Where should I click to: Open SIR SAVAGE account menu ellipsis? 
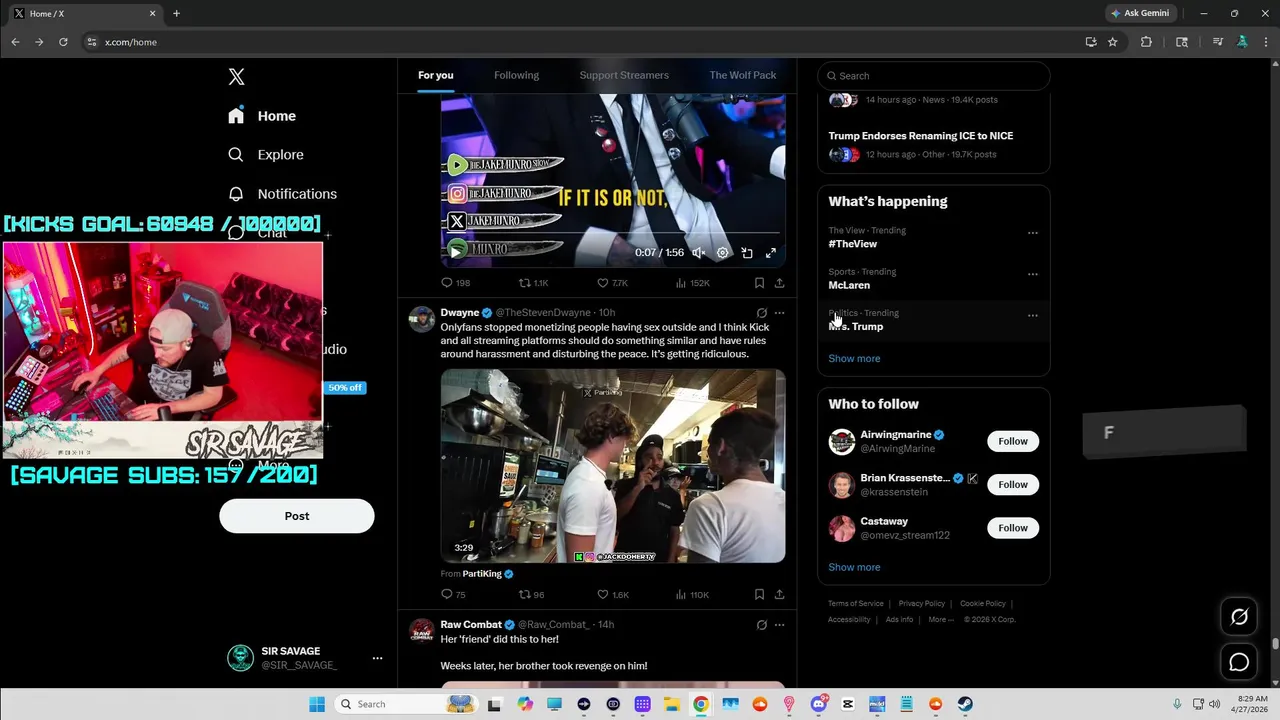377,658
